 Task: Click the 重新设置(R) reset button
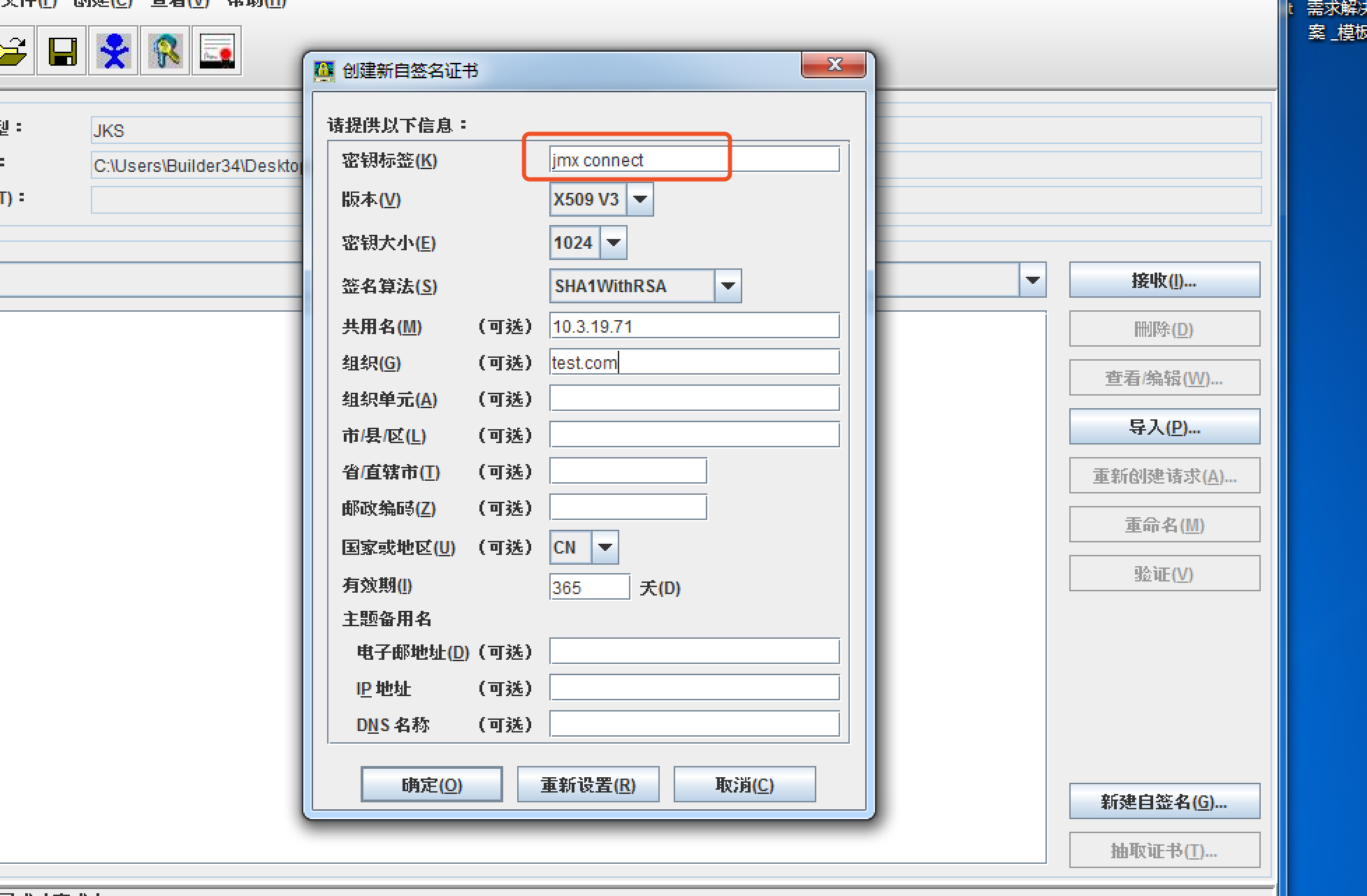click(588, 784)
